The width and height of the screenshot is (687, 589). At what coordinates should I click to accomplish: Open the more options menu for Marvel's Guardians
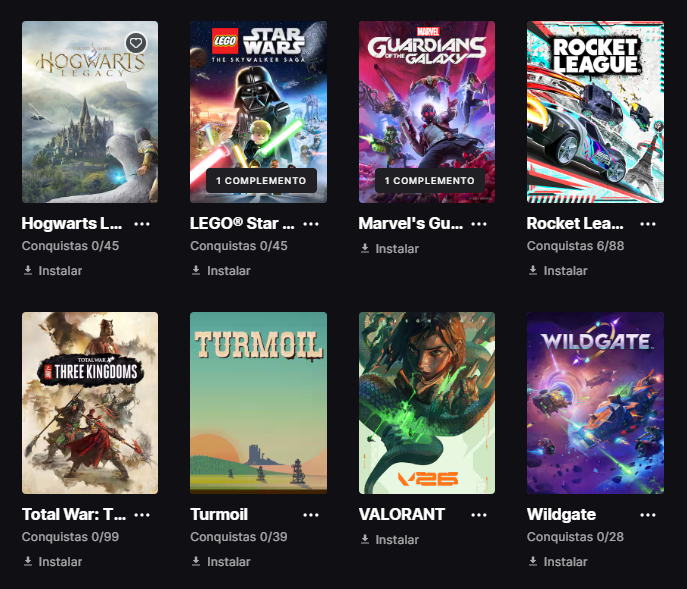(479, 223)
